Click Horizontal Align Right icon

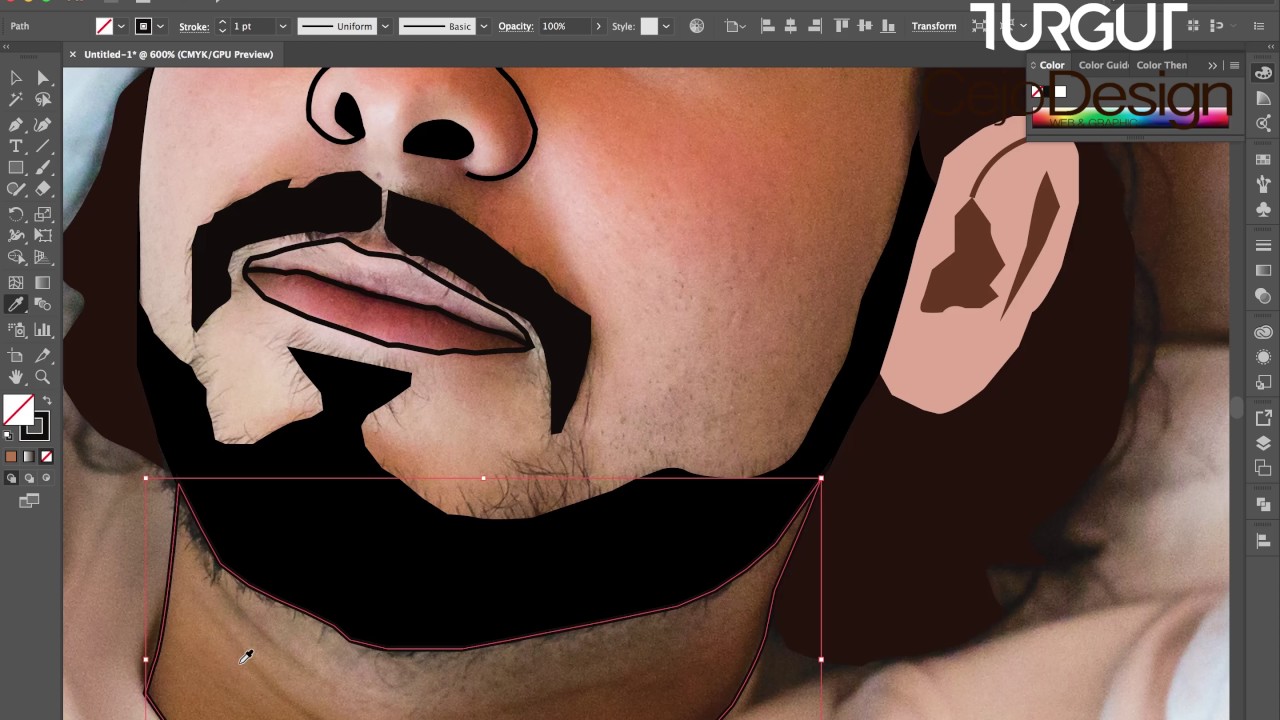tap(815, 26)
